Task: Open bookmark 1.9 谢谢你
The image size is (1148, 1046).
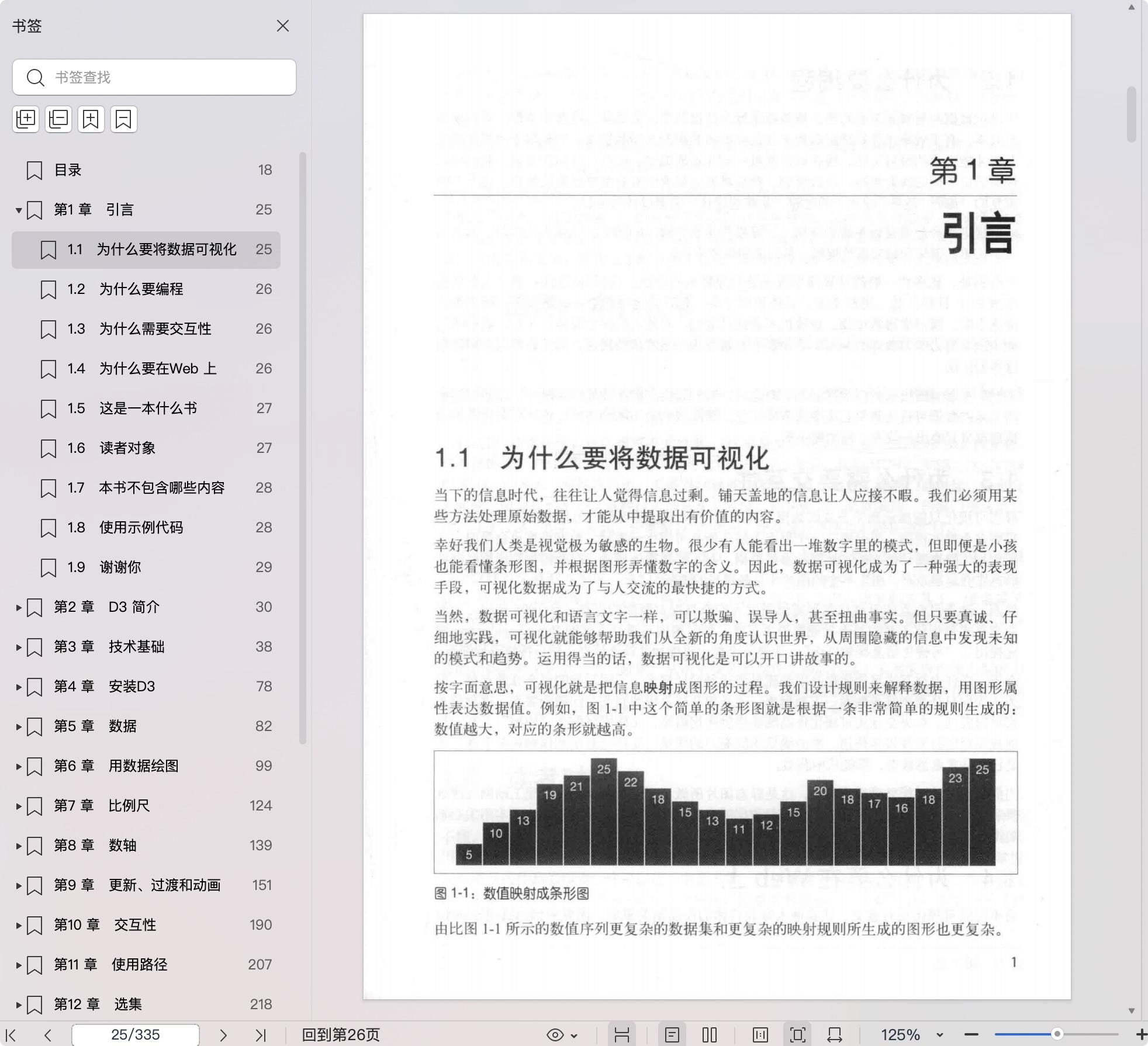Action: [x=146, y=567]
